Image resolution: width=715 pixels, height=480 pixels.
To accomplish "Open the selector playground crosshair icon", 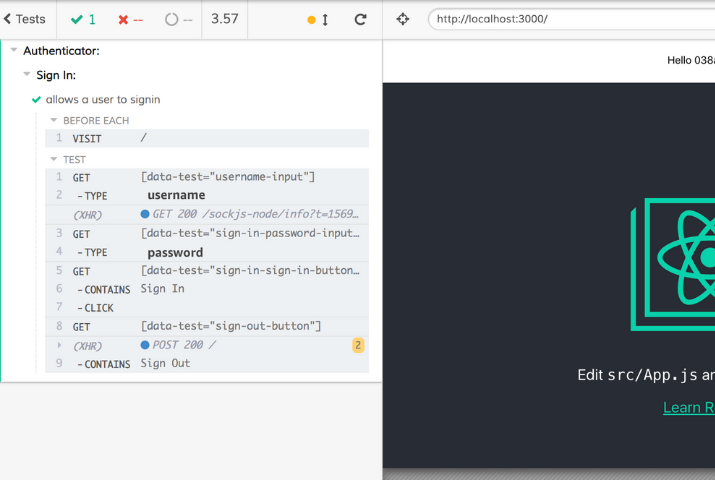I will point(403,19).
